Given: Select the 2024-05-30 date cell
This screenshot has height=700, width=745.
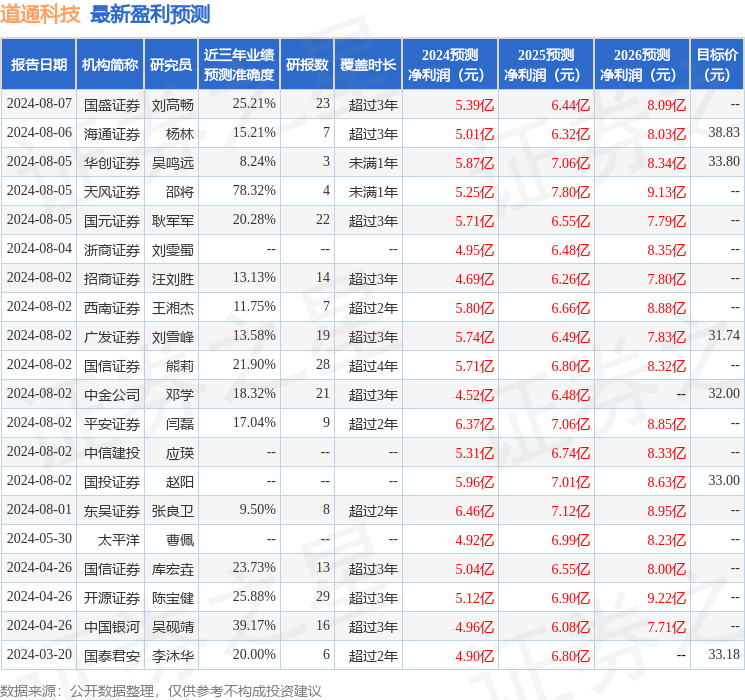Looking at the screenshot, I should 39,538.
